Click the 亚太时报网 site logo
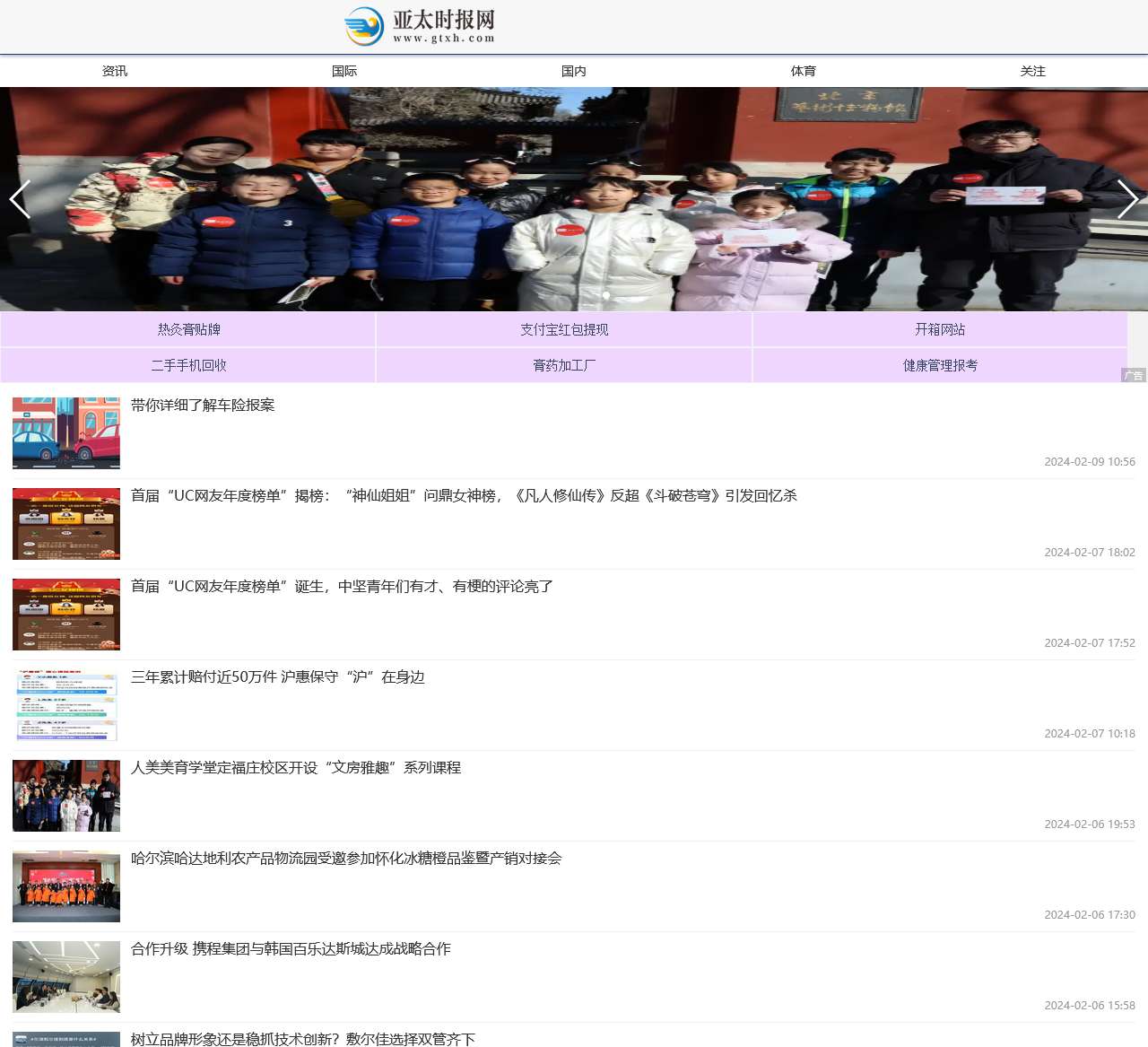The image size is (1148, 1047). pyautogui.click(x=420, y=26)
